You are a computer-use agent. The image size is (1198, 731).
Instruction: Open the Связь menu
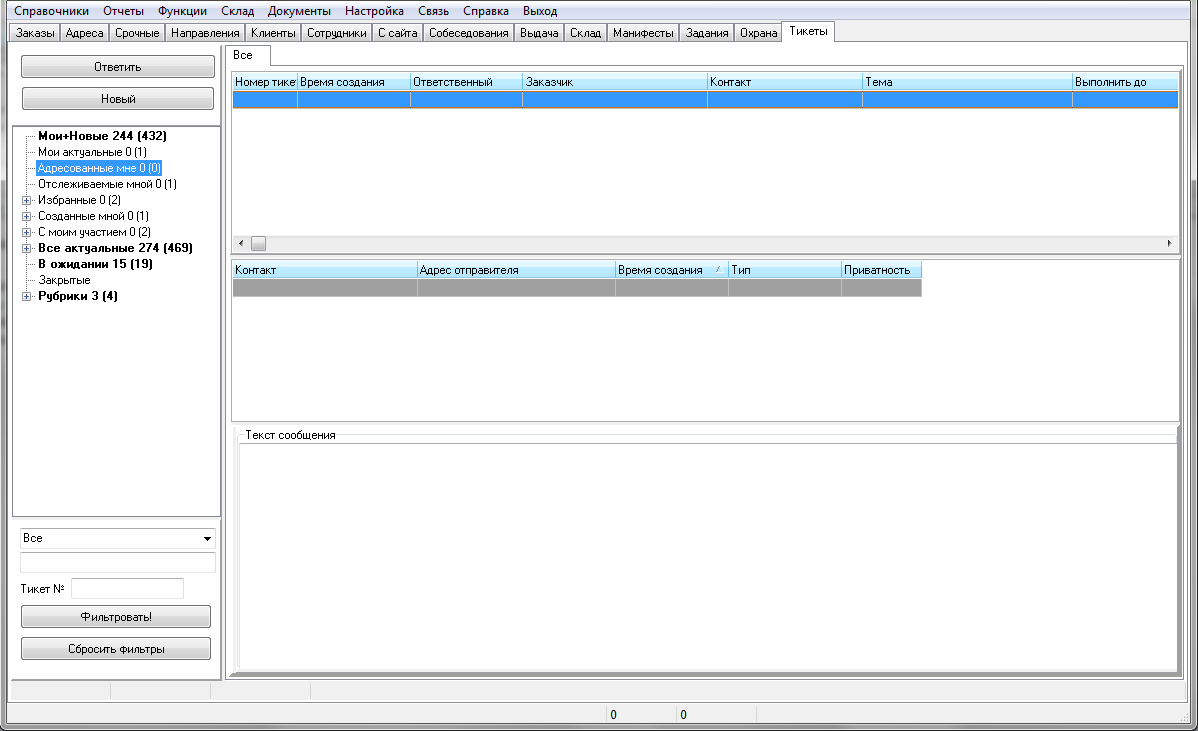(433, 11)
